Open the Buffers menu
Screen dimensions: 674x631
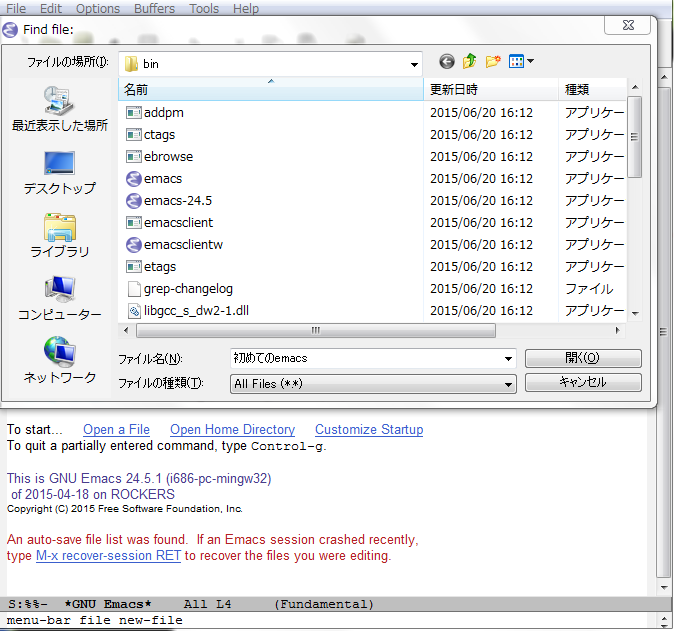(154, 8)
